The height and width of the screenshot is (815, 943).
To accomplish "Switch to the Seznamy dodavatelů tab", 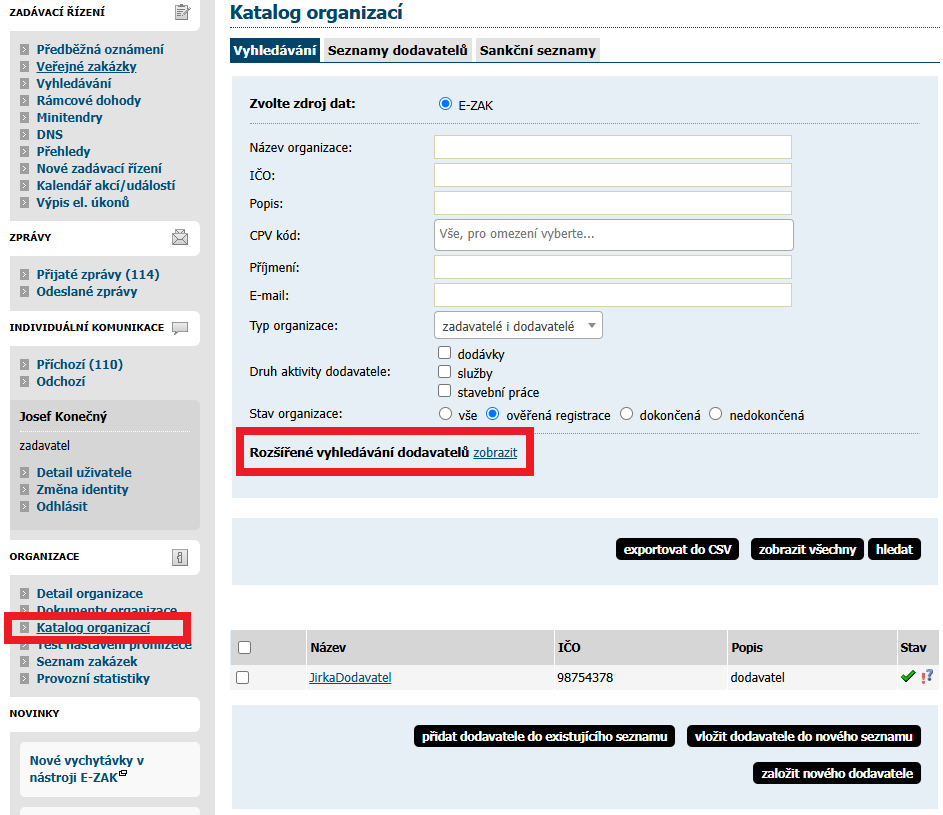I will coord(398,50).
